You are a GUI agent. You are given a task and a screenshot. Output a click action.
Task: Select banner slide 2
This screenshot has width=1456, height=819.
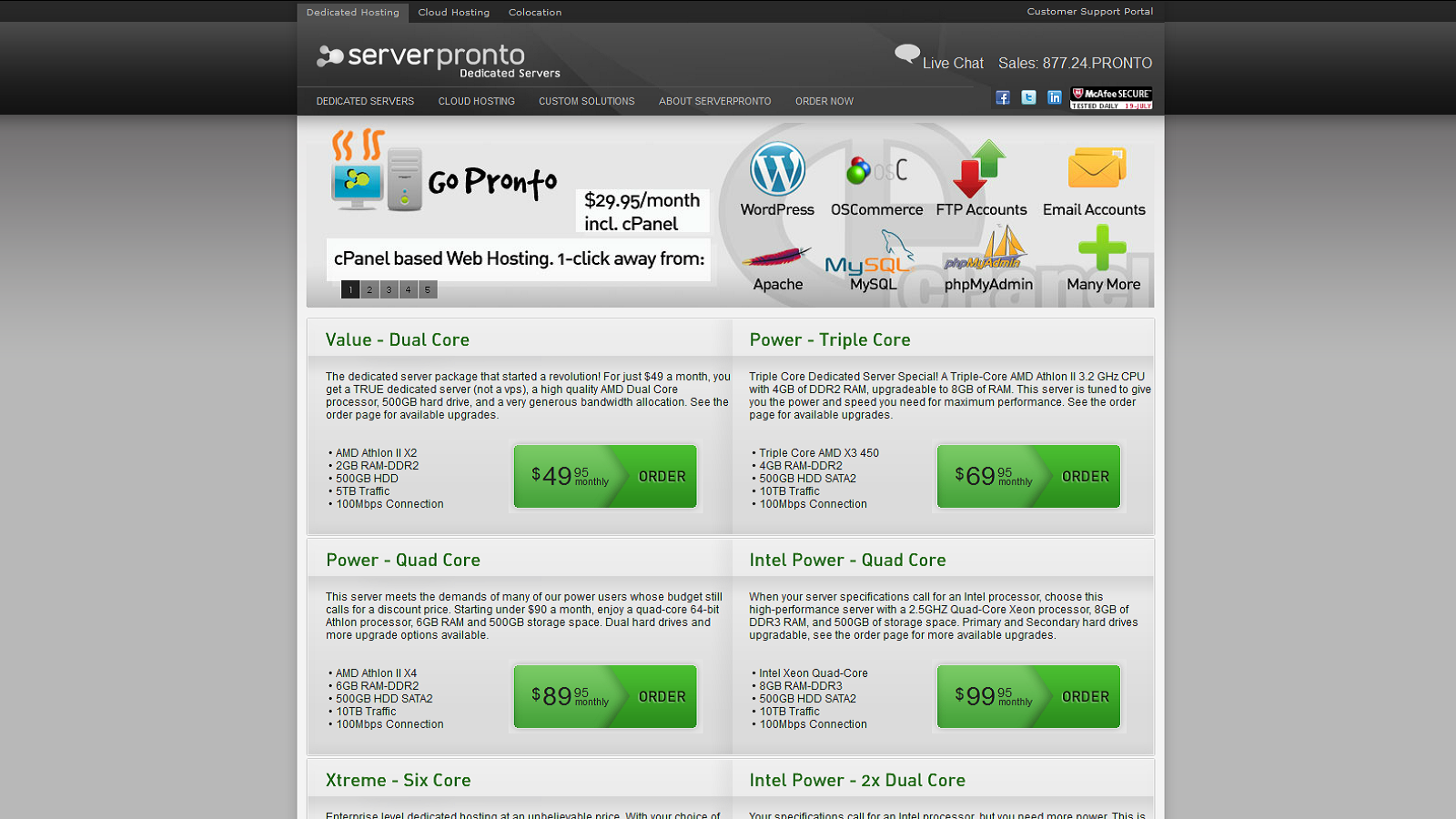(x=369, y=289)
